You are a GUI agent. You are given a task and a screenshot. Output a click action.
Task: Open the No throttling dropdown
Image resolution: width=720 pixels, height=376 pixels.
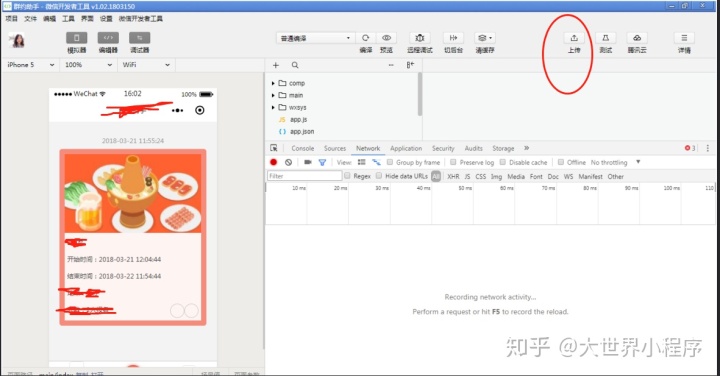pyautogui.click(x=615, y=162)
